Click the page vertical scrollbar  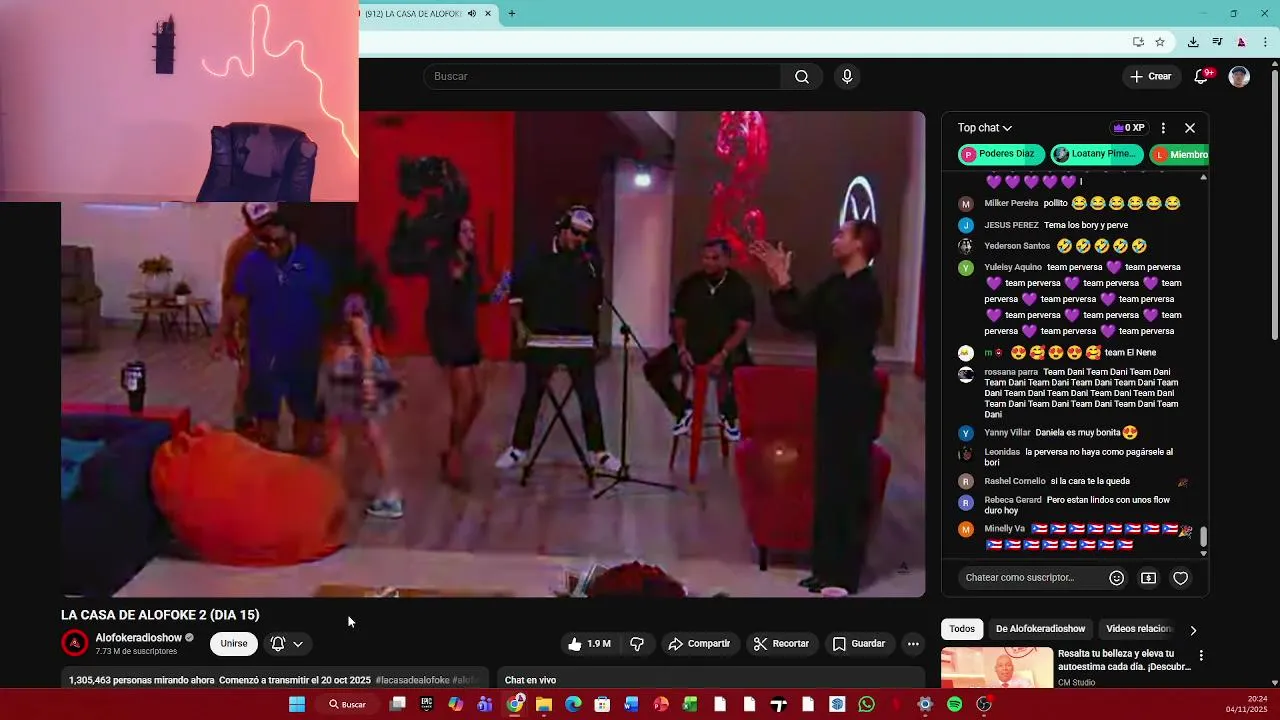pos(1275,205)
